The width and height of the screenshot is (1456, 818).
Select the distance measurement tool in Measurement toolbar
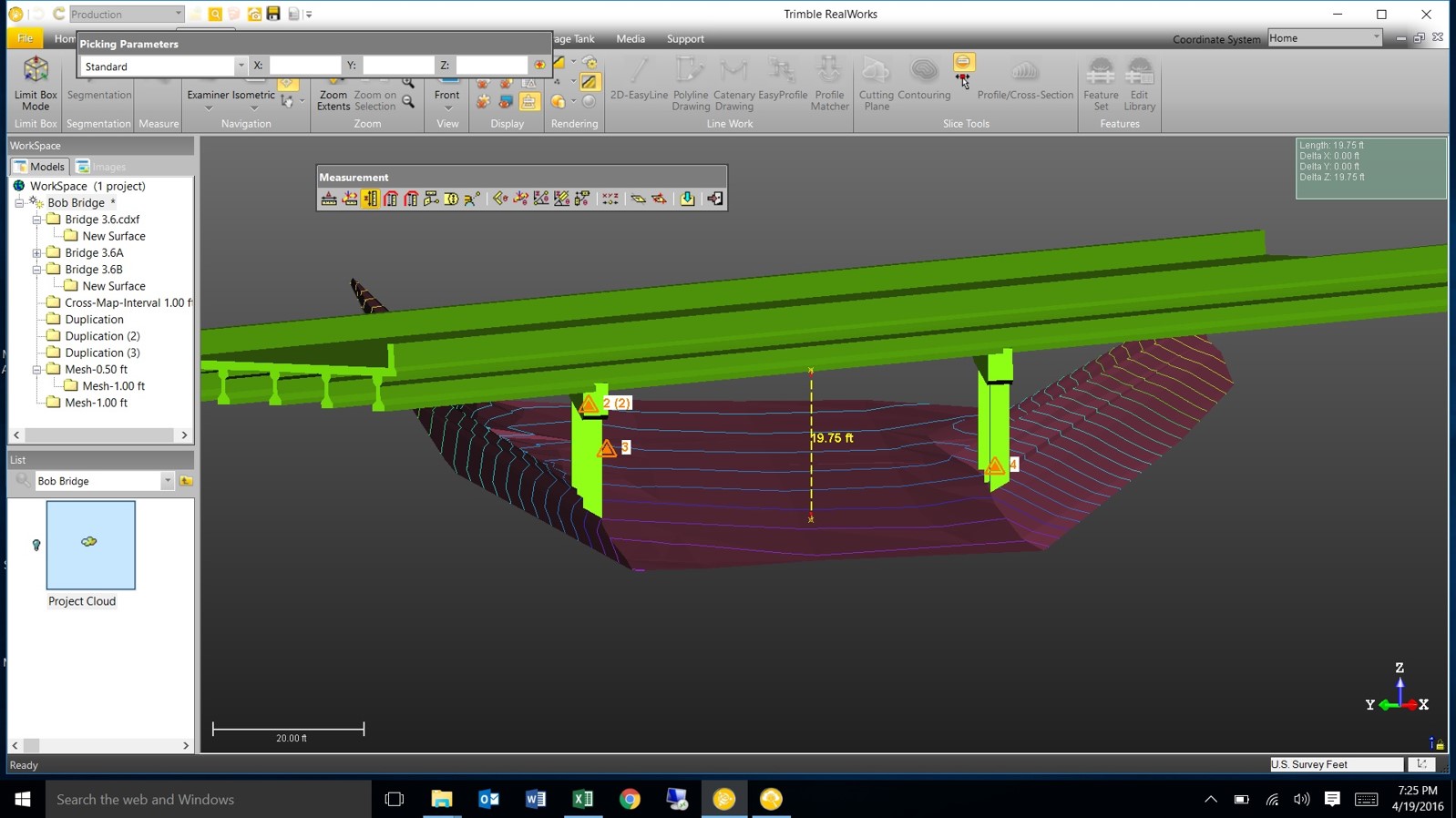(329, 199)
